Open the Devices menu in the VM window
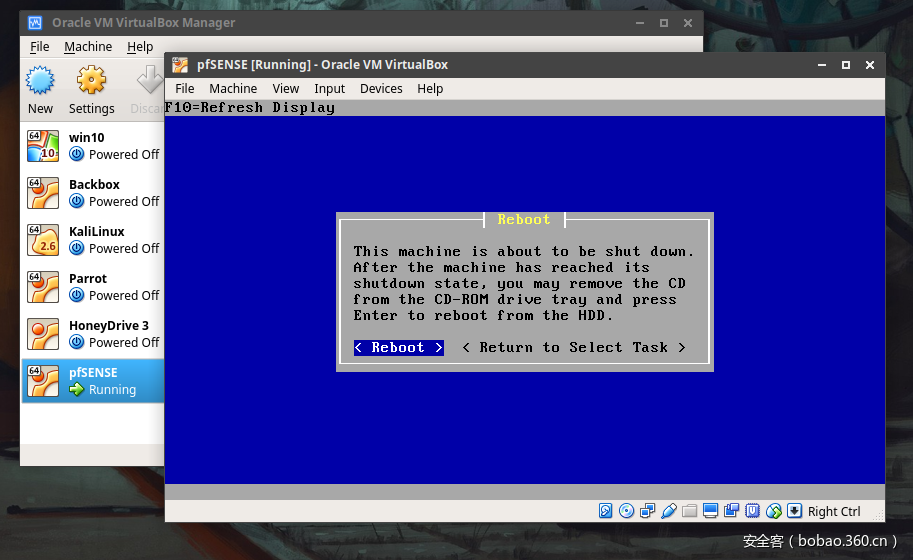Viewport: 913px width, 560px height. pyautogui.click(x=381, y=88)
